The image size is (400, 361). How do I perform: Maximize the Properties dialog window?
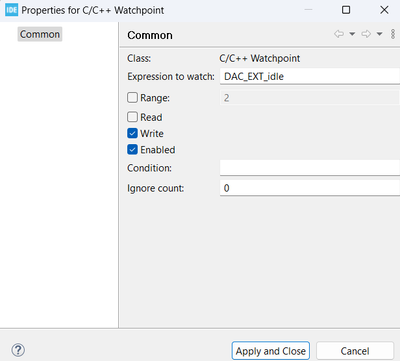pyautogui.click(x=346, y=10)
